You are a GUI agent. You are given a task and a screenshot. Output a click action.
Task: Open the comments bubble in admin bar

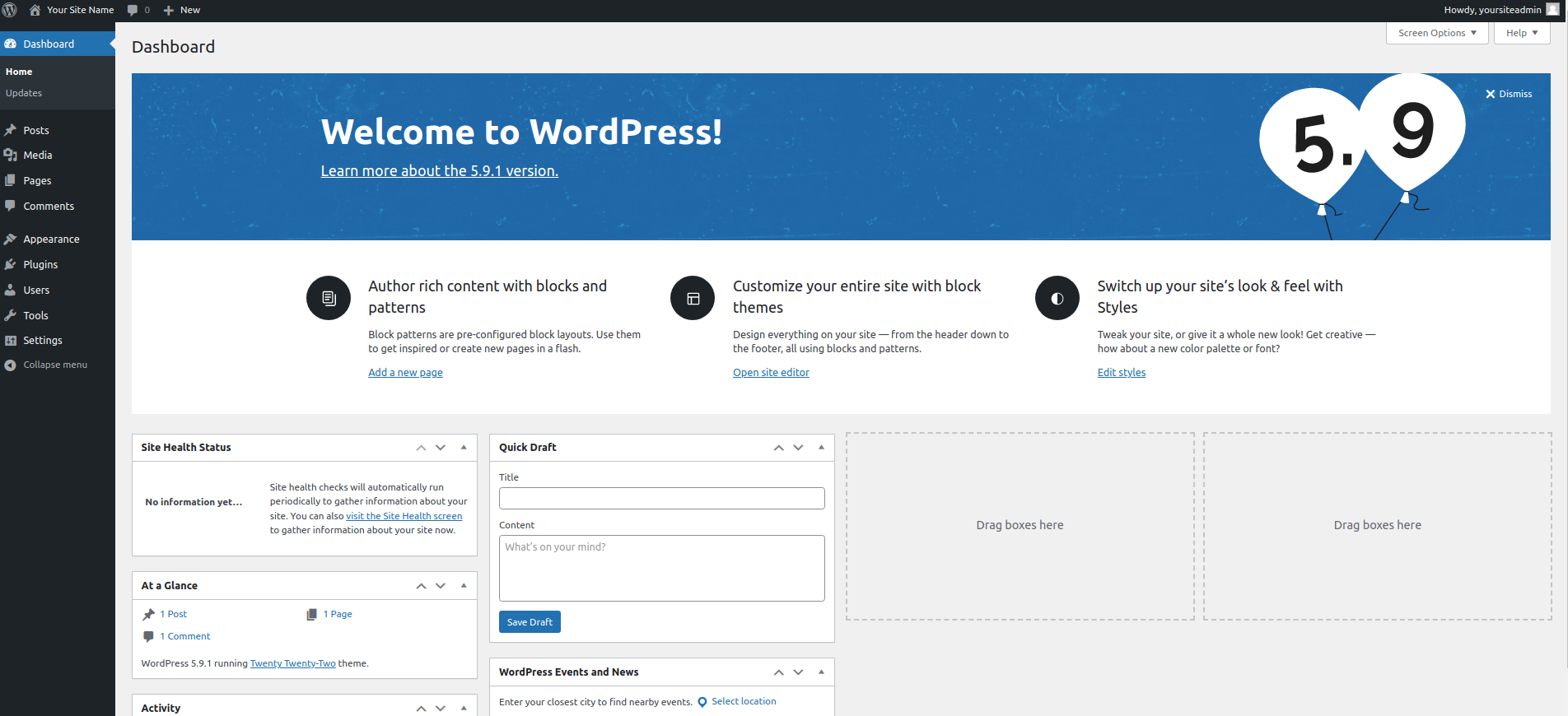(138, 10)
